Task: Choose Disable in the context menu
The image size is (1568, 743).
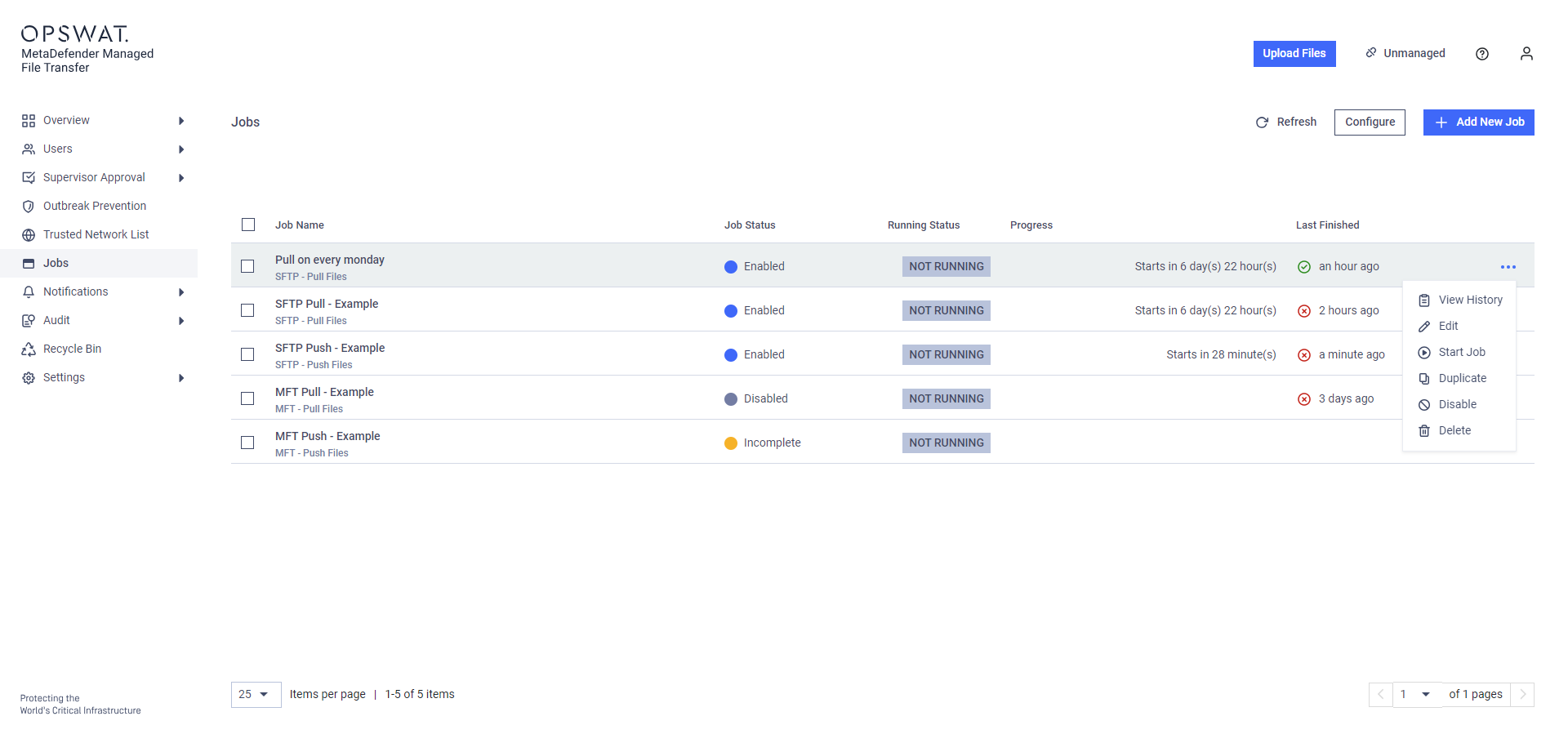Action: pyautogui.click(x=1458, y=404)
